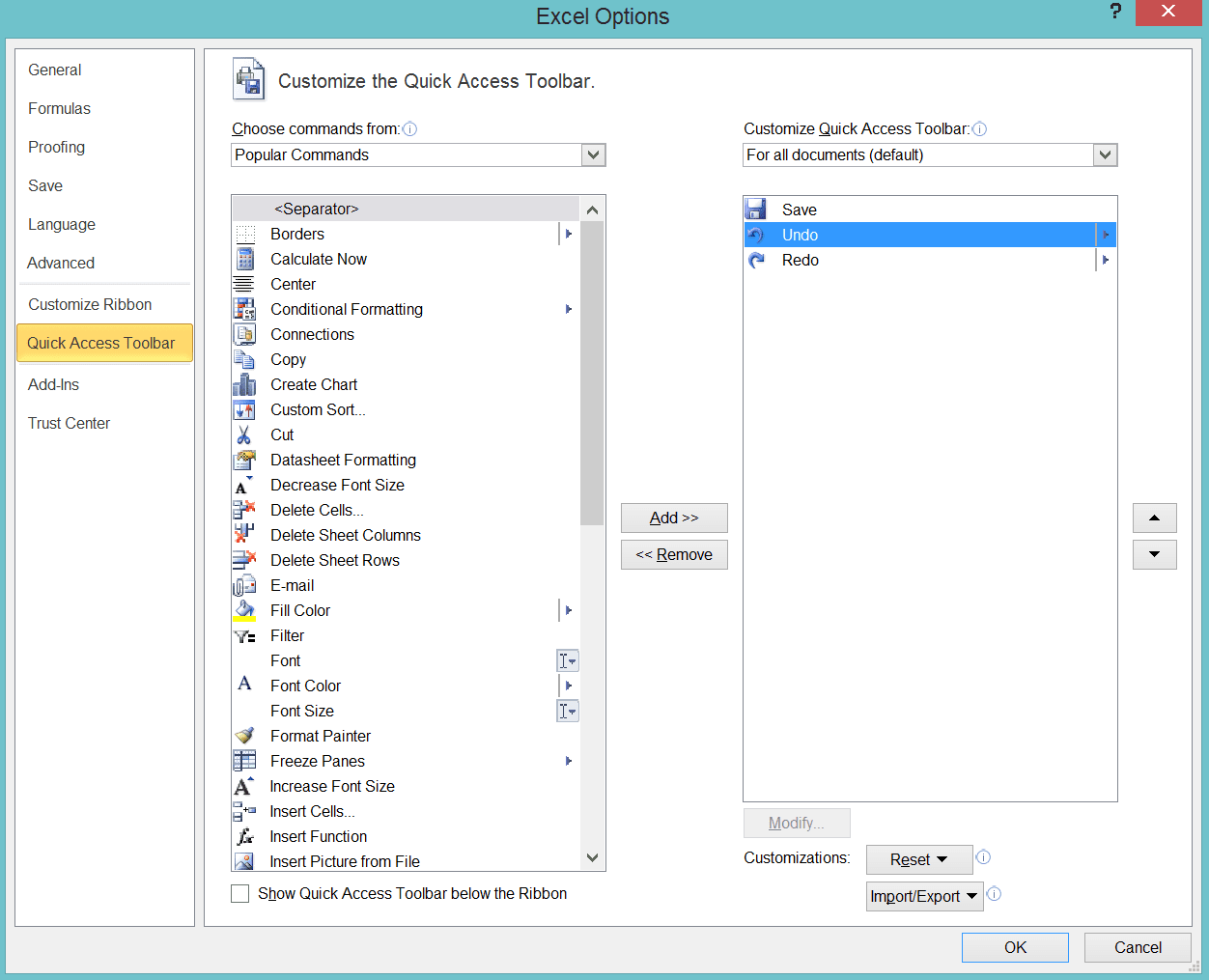Image resolution: width=1209 pixels, height=980 pixels.
Task: Open the Trust Center category
Action: [x=69, y=423]
